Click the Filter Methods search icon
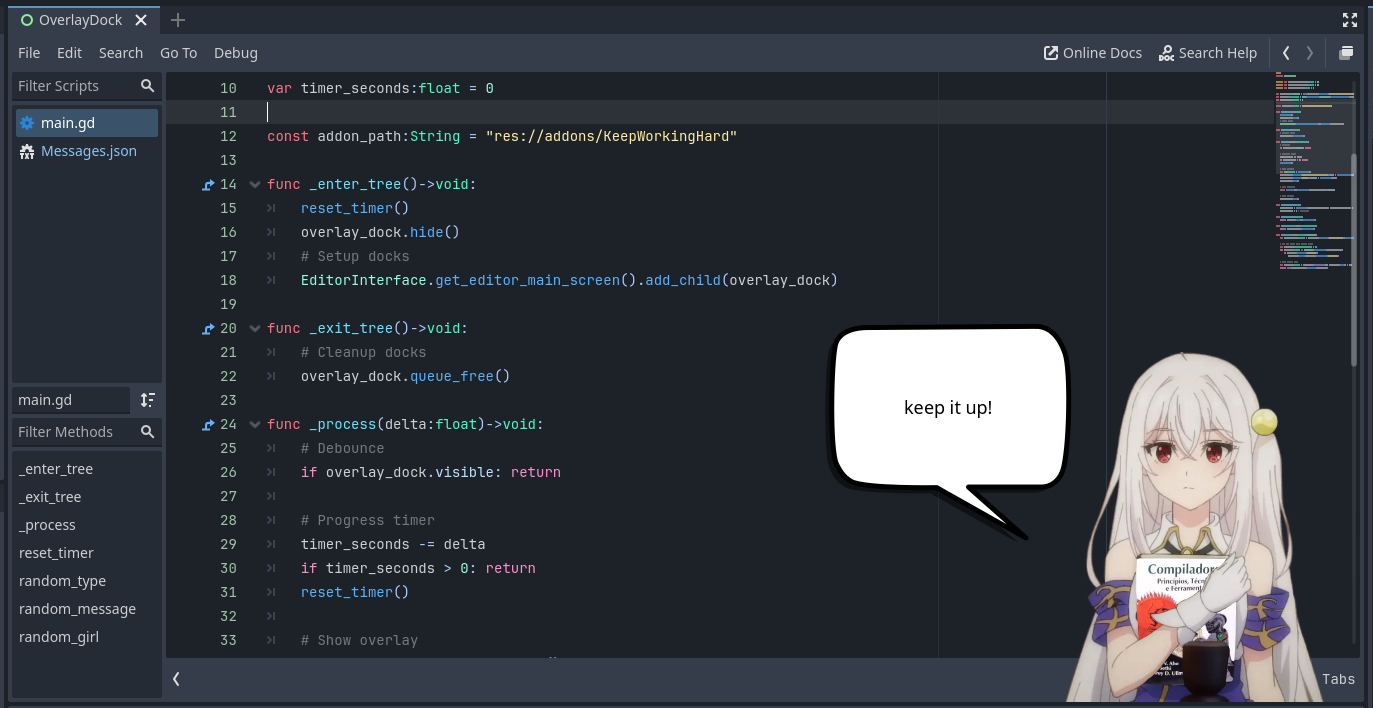Image resolution: width=1373 pixels, height=708 pixels. coord(148,432)
